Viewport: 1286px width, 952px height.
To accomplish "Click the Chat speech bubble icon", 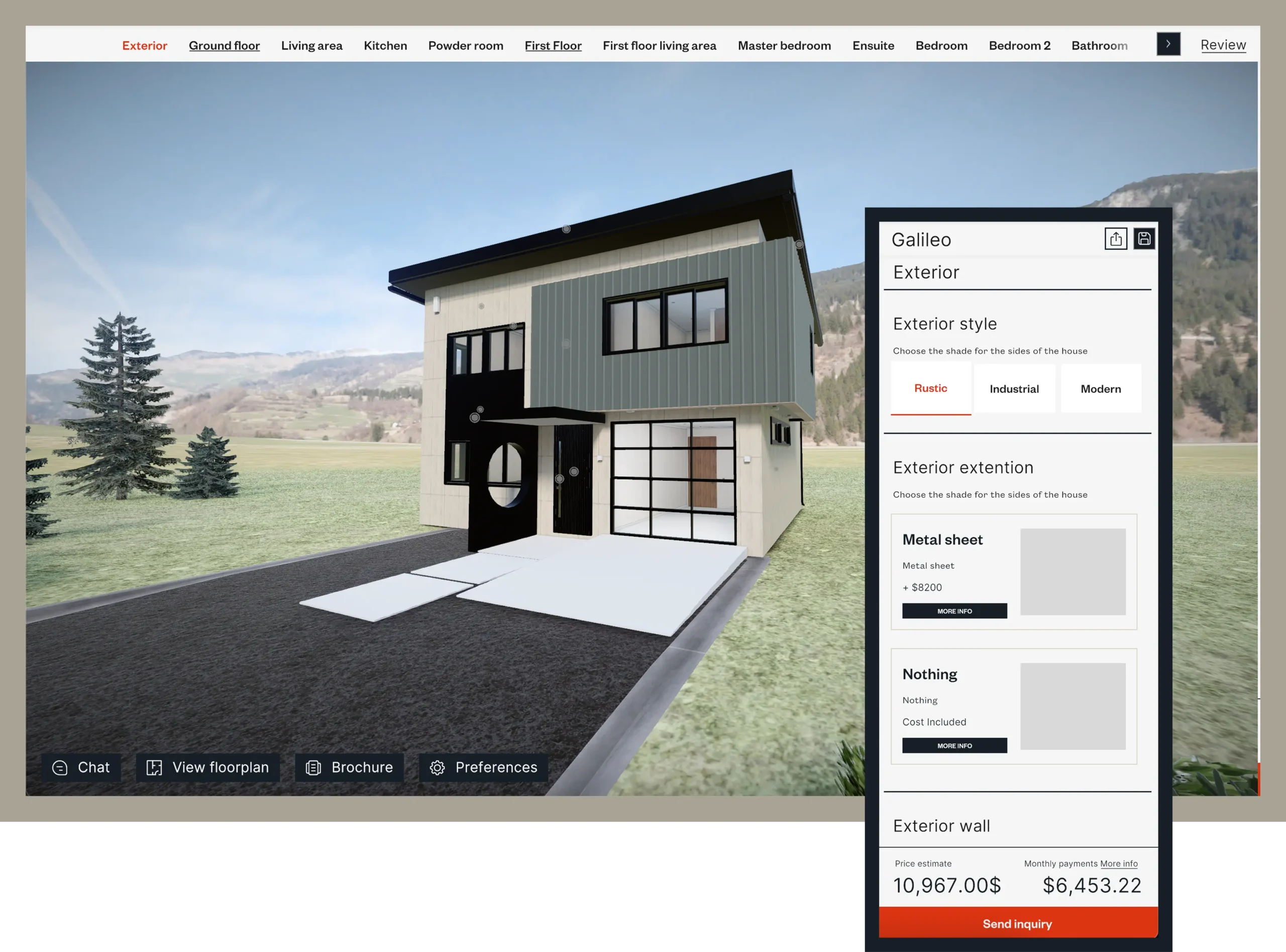I will [60, 768].
